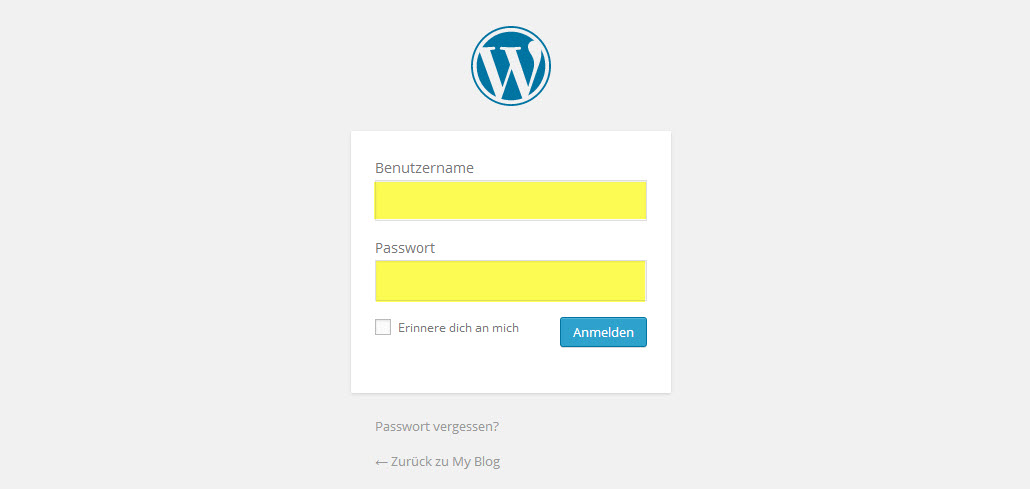Screen dimensions: 1030x489
Task: Click the Erinnere dich an mich label text
Action: click(459, 327)
